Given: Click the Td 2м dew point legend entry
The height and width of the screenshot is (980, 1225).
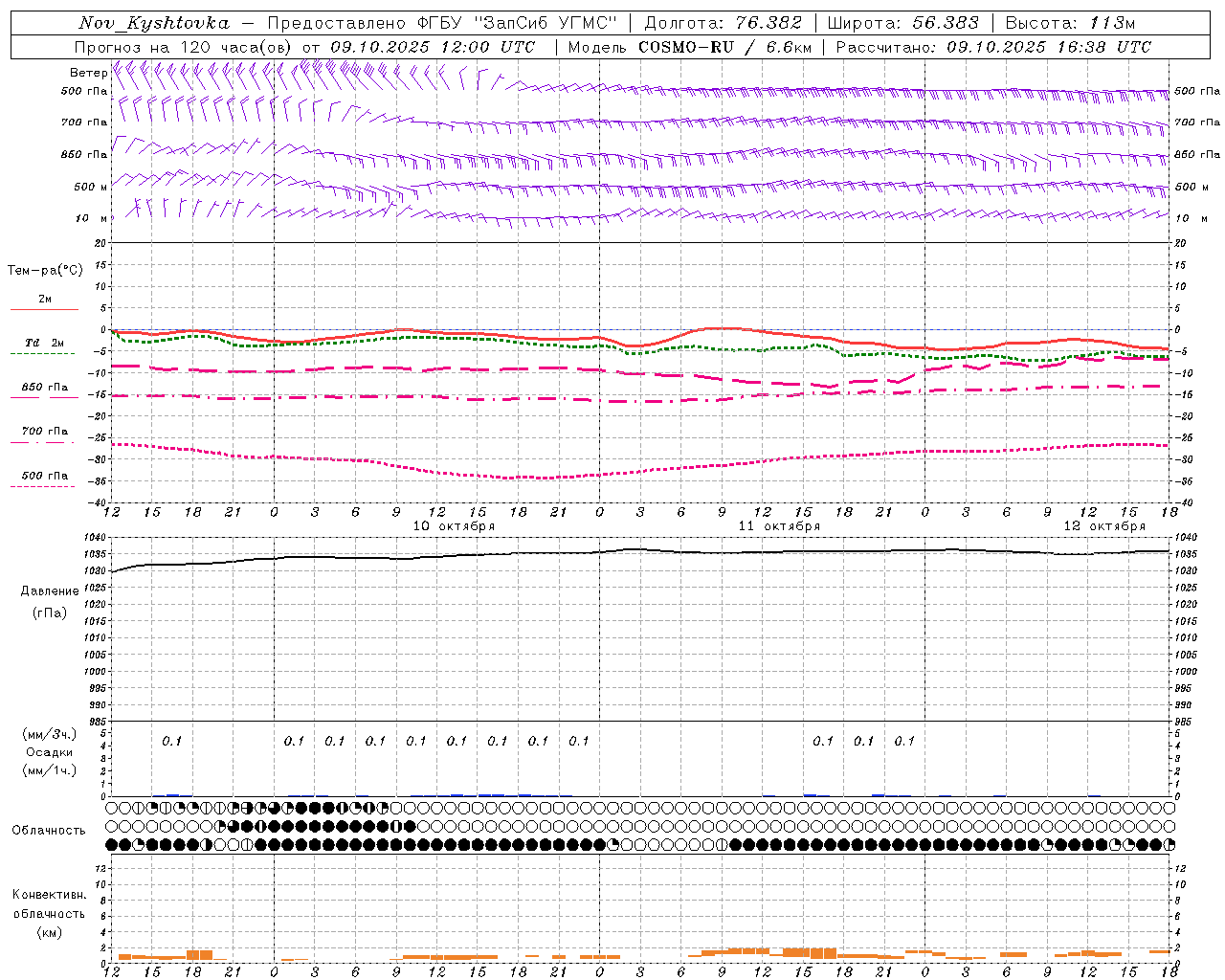Looking at the screenshot, I should pos(44,343).
